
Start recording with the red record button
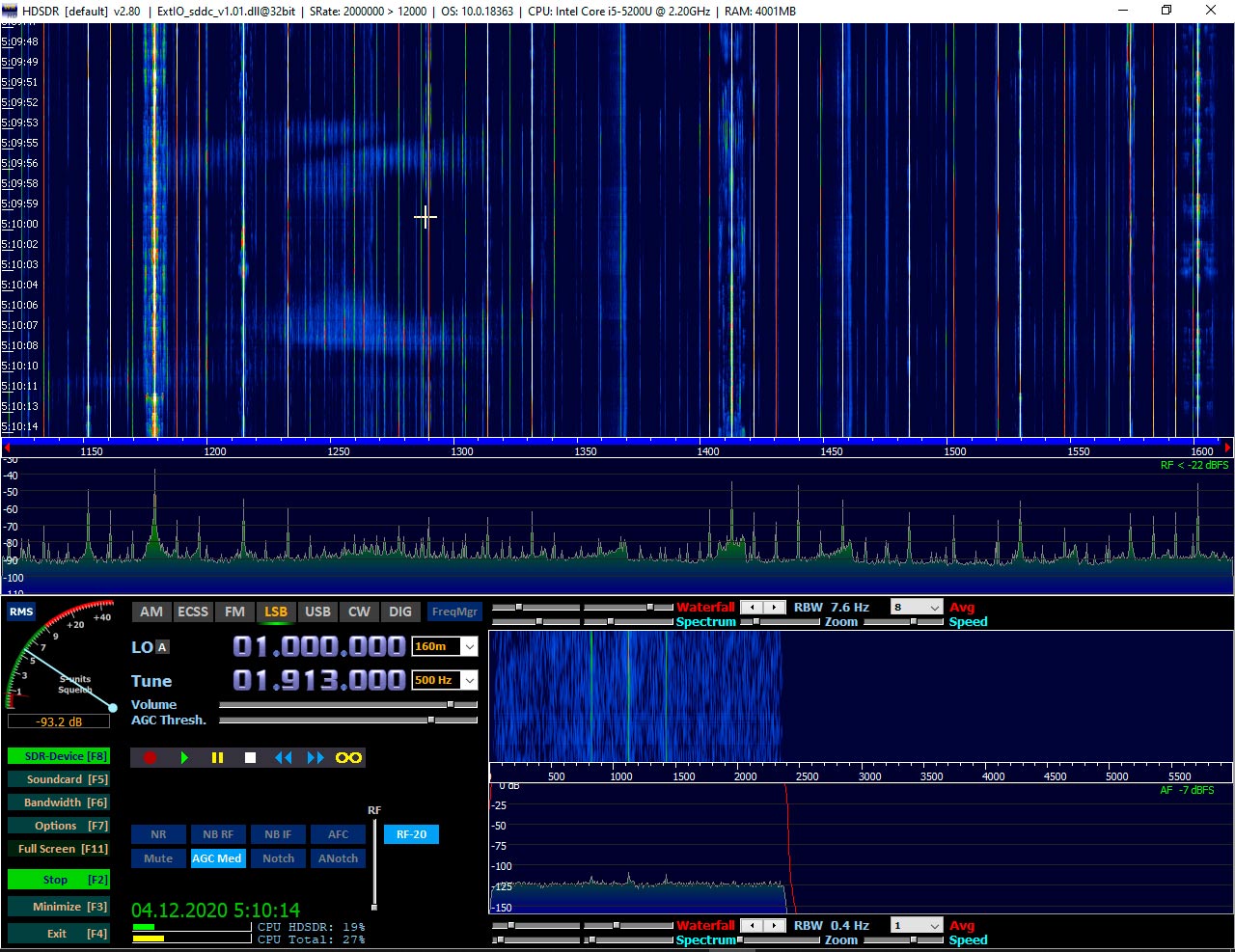click(x=150, y=758)
